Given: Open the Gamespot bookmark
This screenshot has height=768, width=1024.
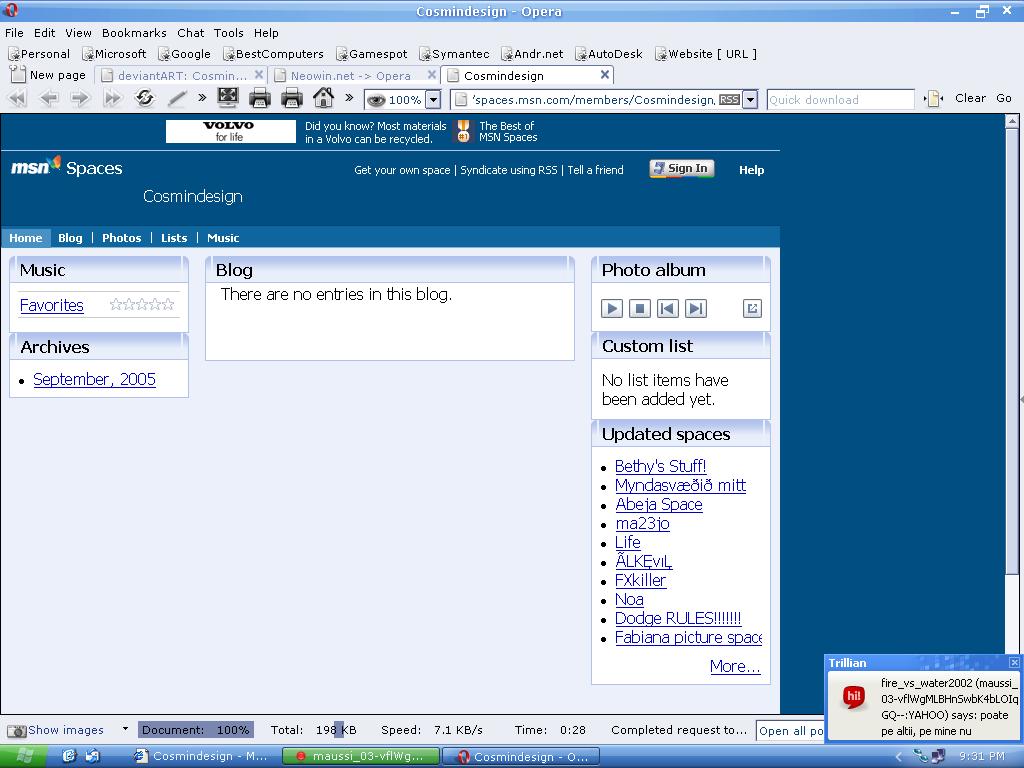Looking at the screenshot, I should pos(372,54).
